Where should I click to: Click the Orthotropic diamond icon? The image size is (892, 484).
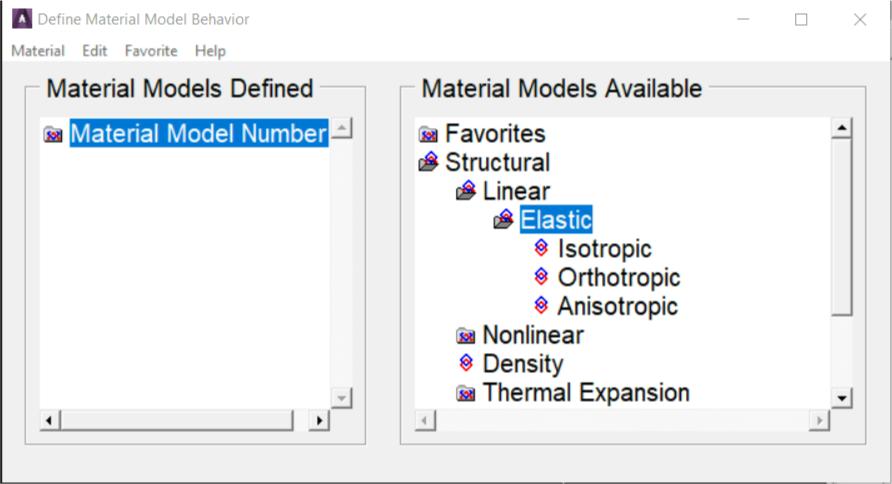point(541,277)
